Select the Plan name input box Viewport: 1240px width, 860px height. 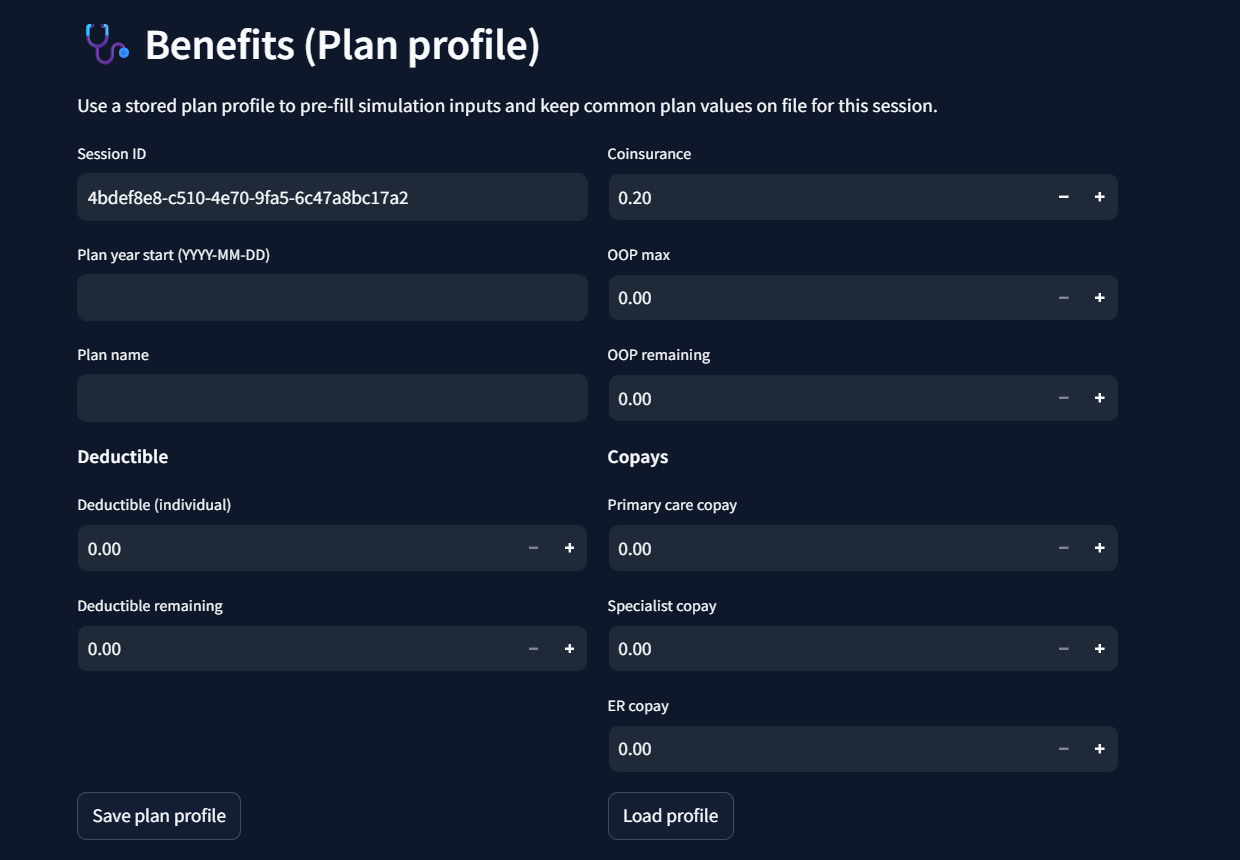331,398
